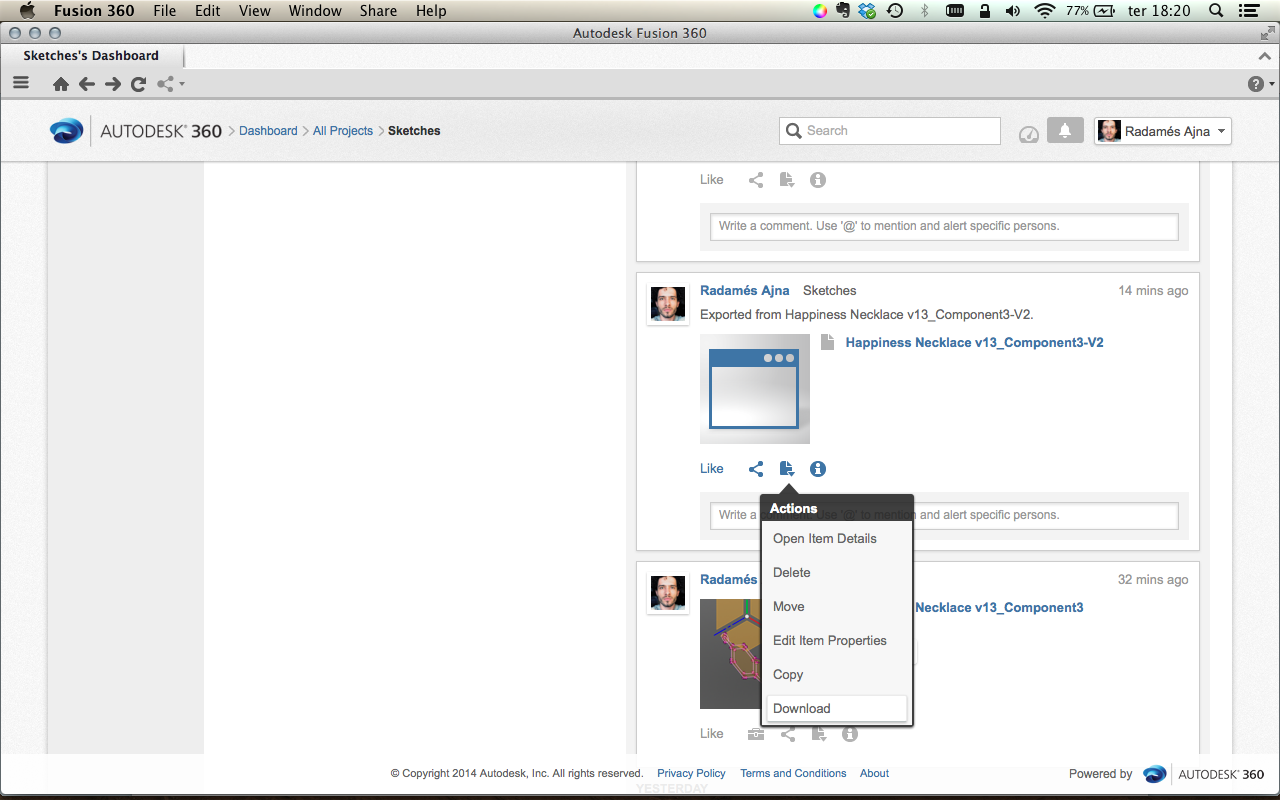Open Radamés Ajna profile in 14 mins ago post
This screenshot has height=800, width=1280.
(745, 290)
